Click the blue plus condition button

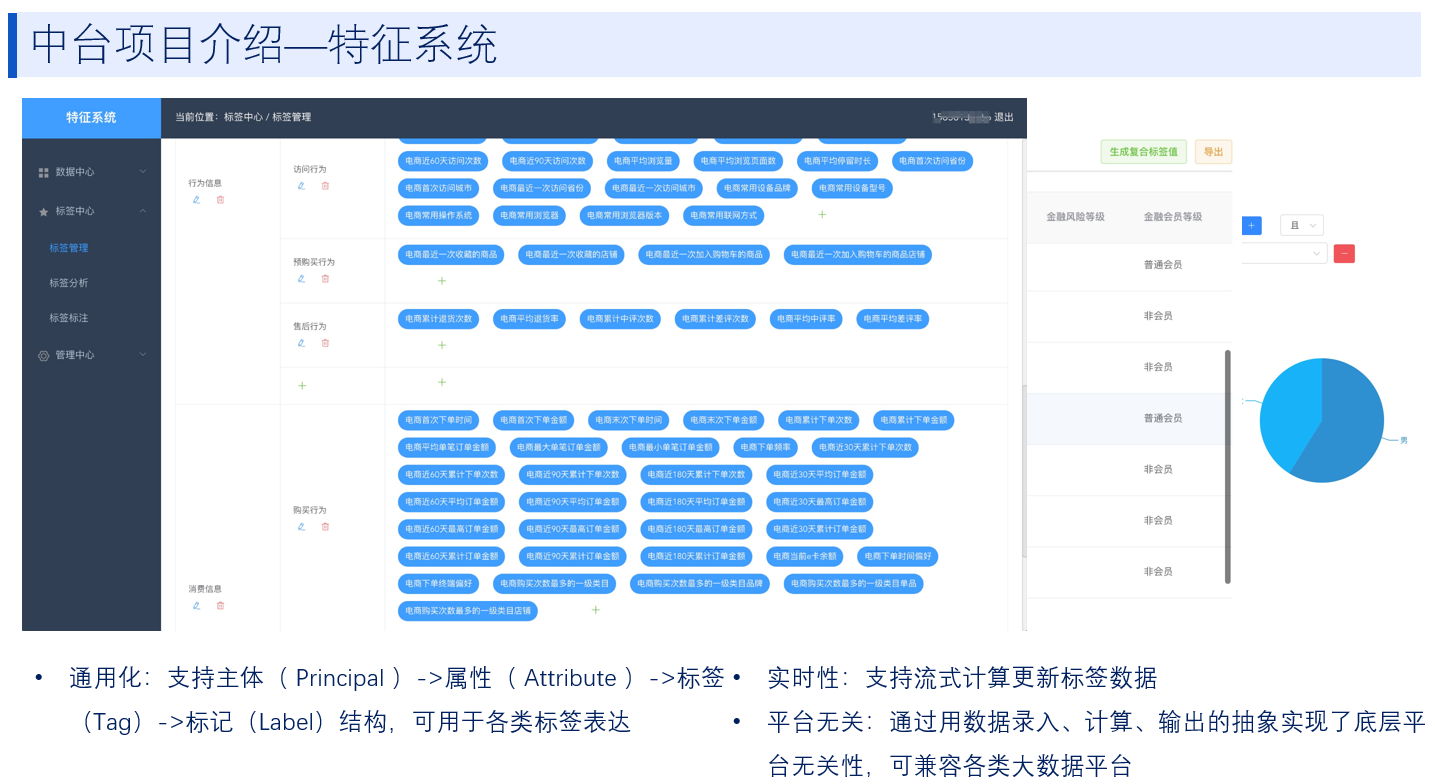[x=1251, y=226]
